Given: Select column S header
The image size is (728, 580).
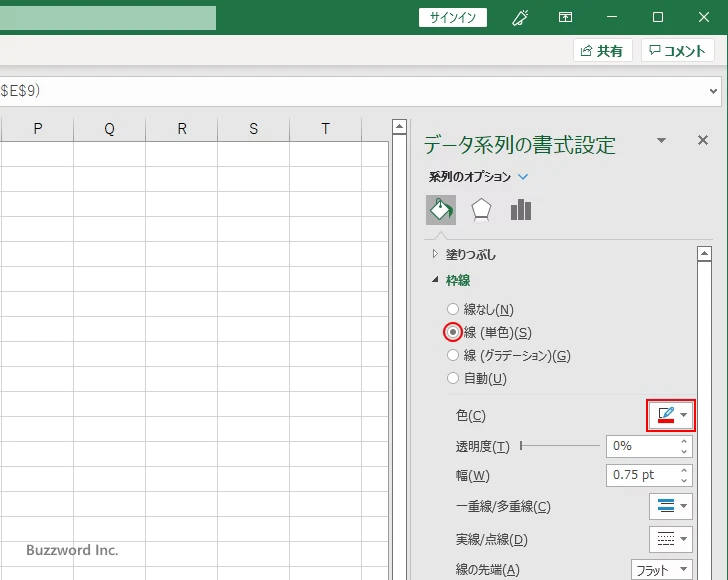Looking at the screenshot, I should (x=254, y=129).
